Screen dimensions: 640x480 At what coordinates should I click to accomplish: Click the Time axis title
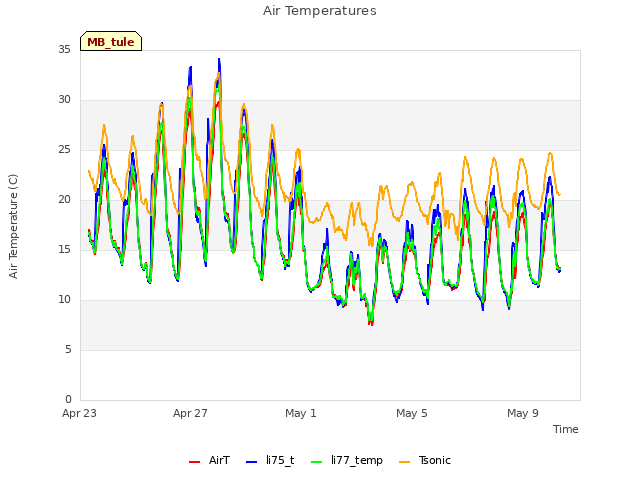click(566, 429)
